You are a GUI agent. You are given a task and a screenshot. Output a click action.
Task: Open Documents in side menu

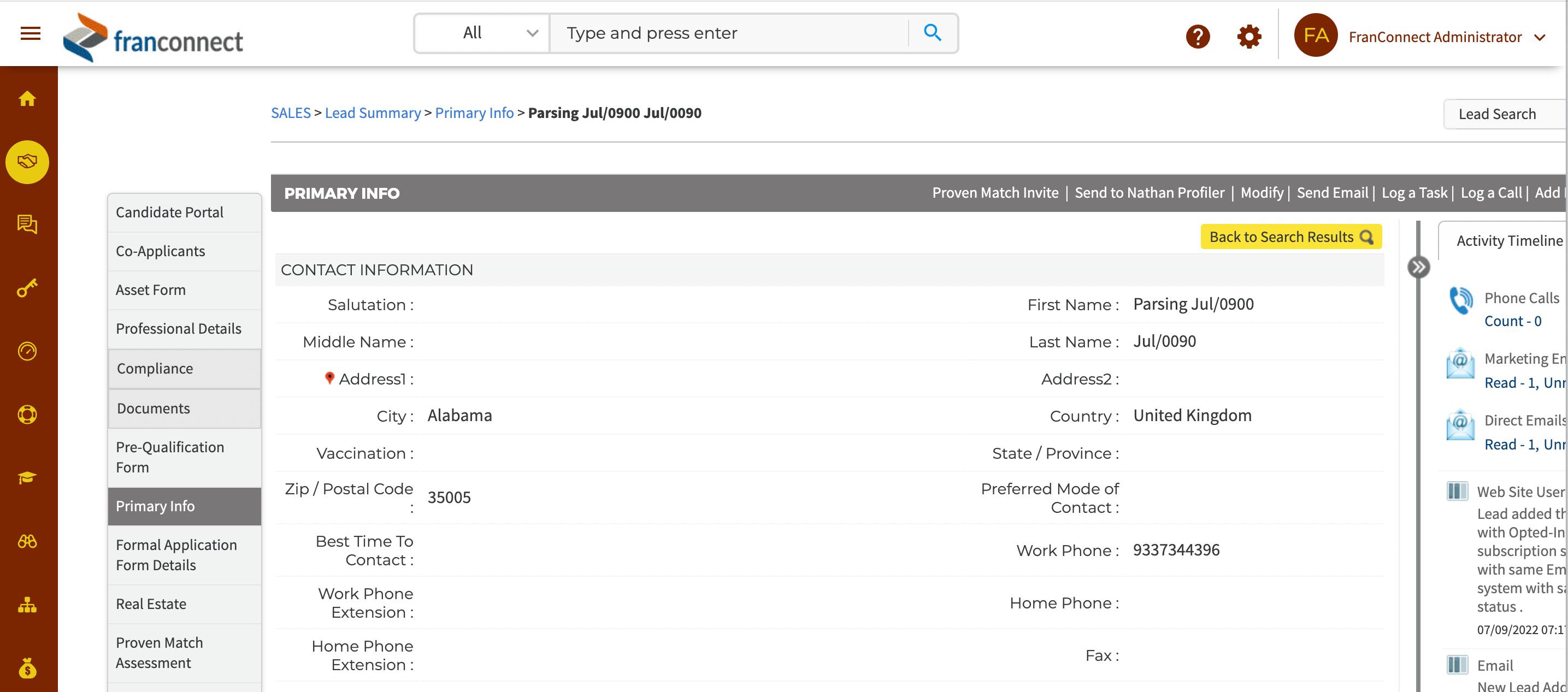pyautogui.click(x=185, y=409)
